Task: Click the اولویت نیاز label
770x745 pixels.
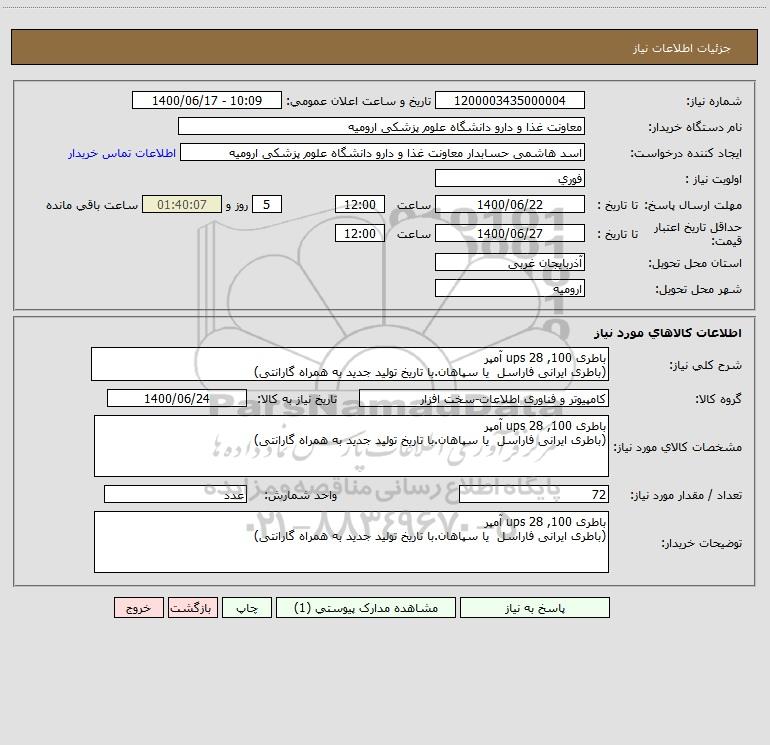Action: pos(714,179)
